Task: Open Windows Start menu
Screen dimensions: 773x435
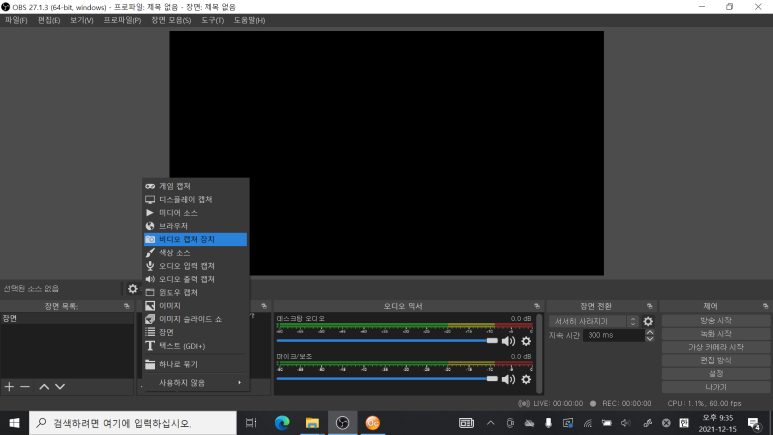Action: pyautogui.click(x=14, y=423)
